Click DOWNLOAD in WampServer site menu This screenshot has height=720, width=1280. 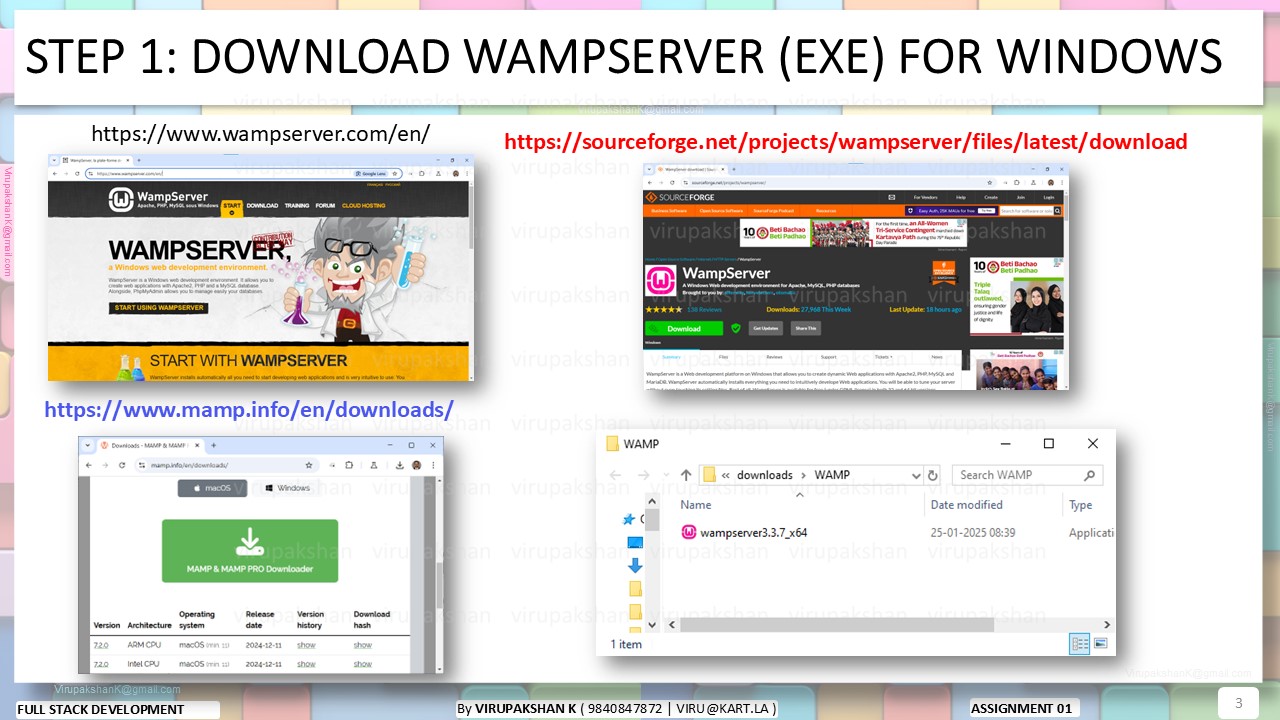tap(262, 205)
